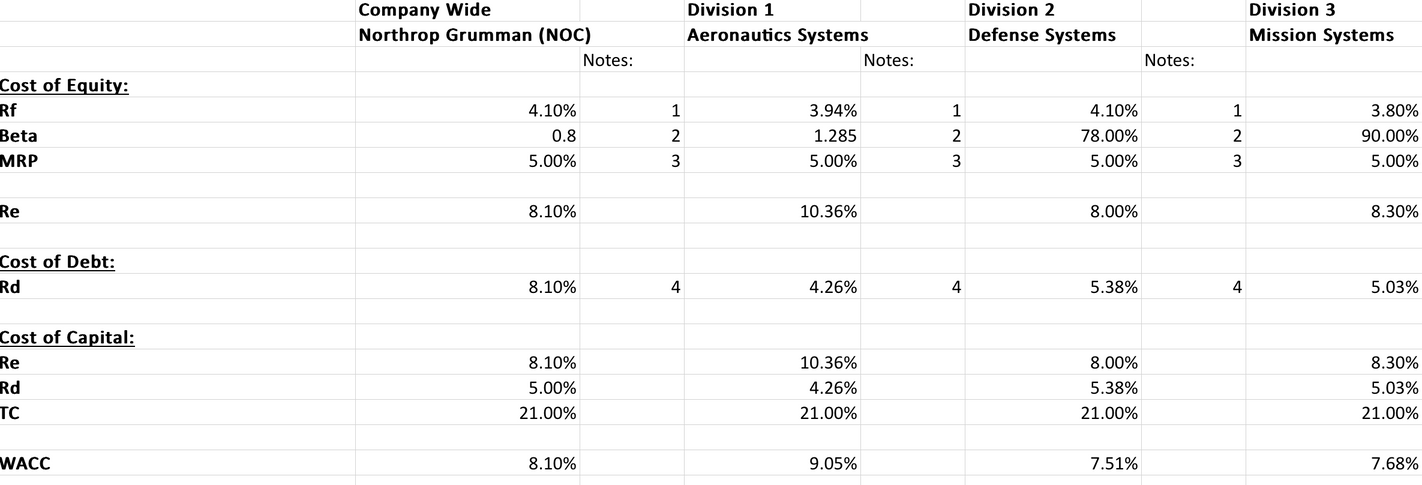1422x485 pixels.
Task: Select the Division 2 WACC value 7.51%
Action: click(1110, 463)
